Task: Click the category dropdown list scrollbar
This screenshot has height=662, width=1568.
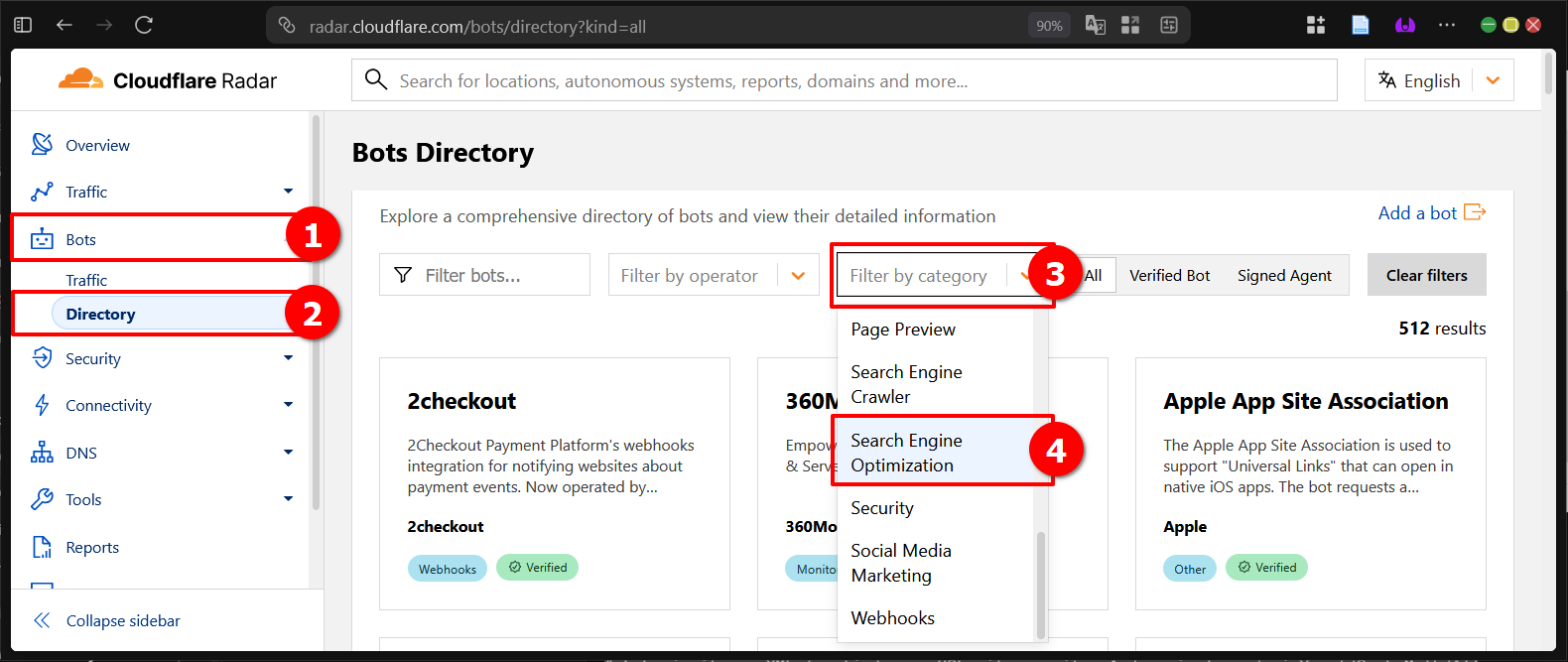Action: click(x=1041, y=586)
